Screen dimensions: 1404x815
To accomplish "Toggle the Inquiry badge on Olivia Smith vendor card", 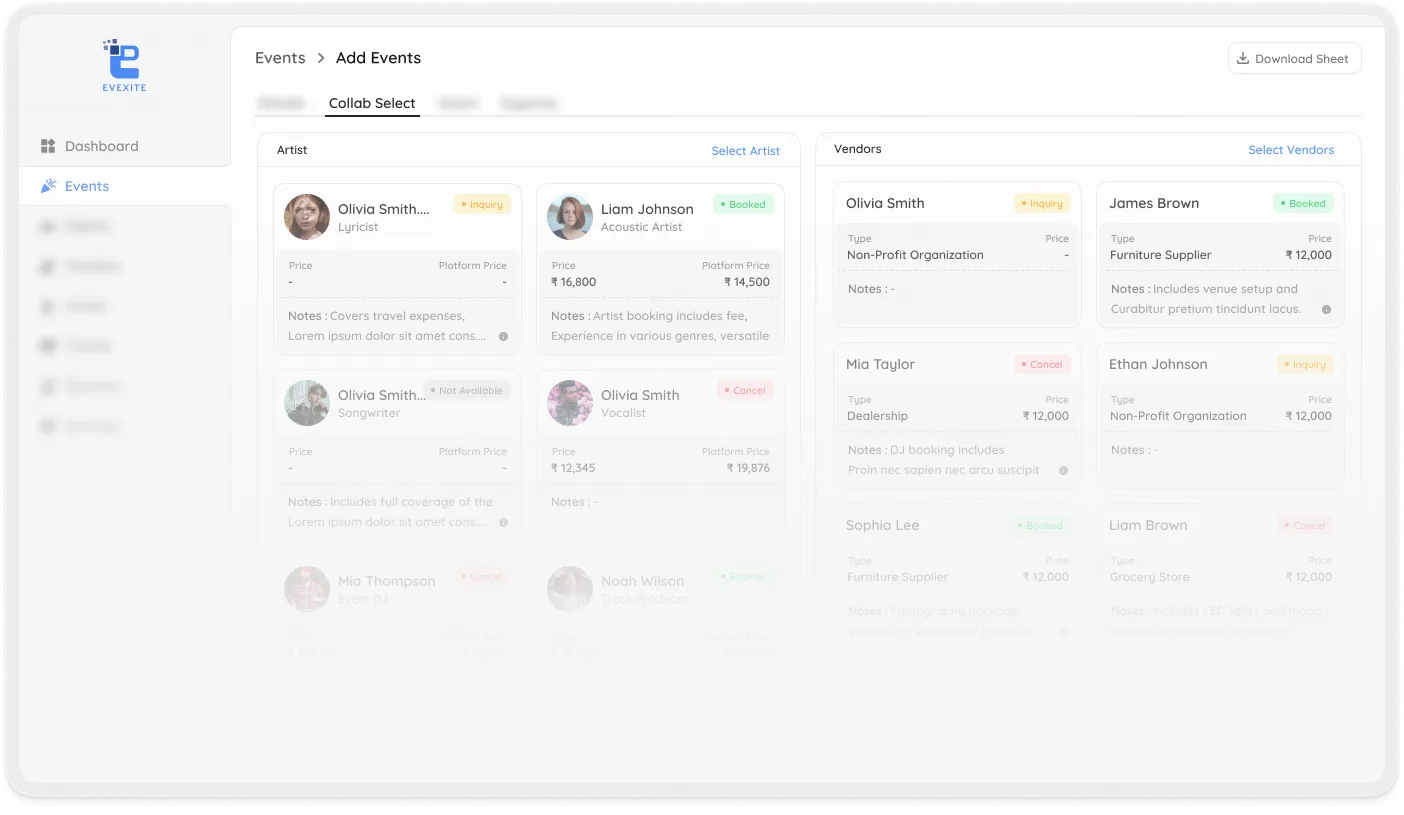I will tap(1042, 203).
